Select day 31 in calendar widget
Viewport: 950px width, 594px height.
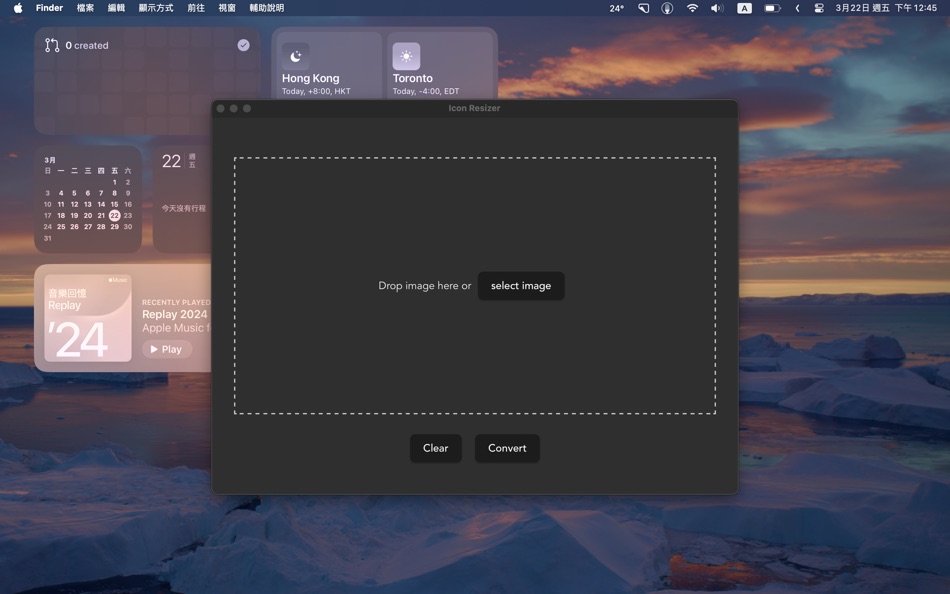coord(47,238)
